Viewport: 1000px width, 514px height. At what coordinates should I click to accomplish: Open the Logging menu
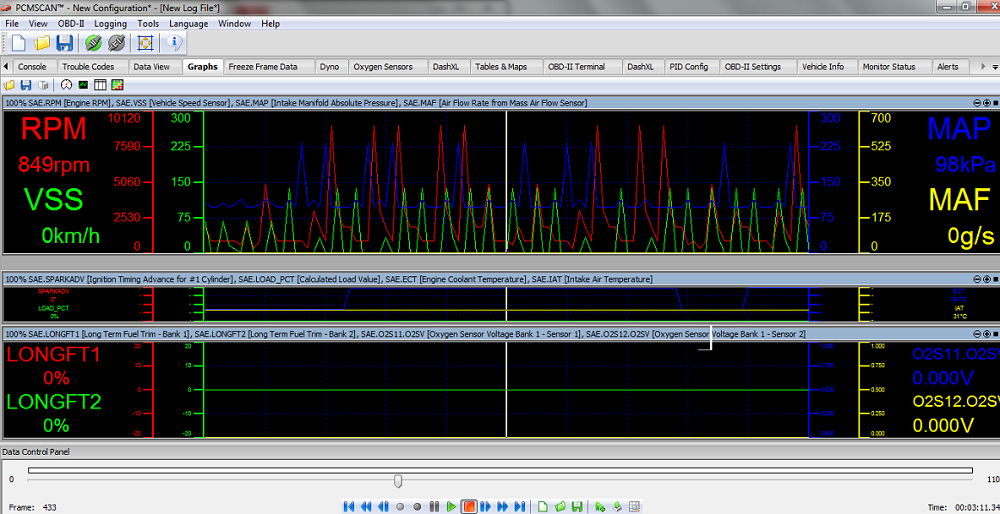(110, 23)
